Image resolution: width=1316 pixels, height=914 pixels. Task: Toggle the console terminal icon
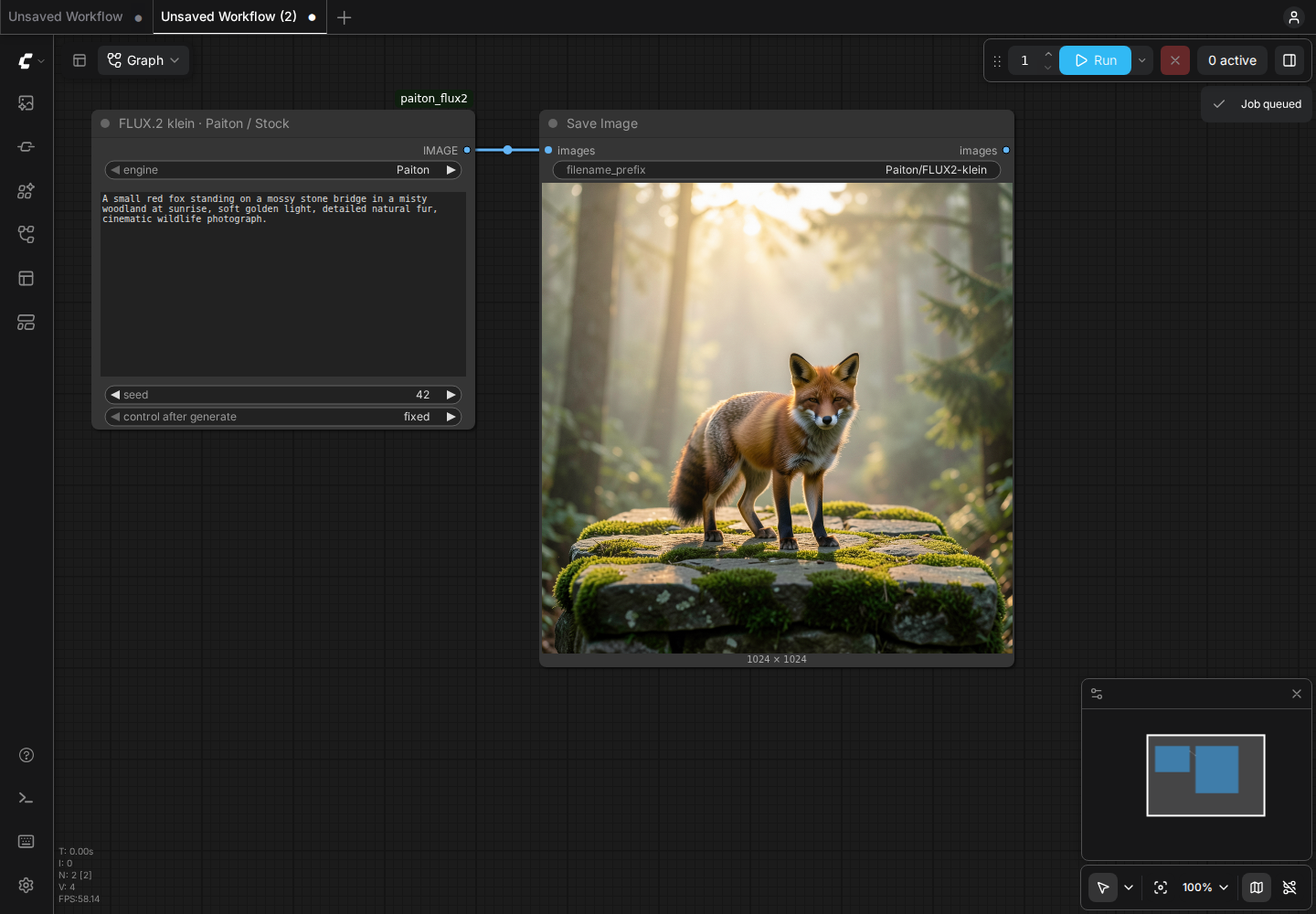point(27,798)
